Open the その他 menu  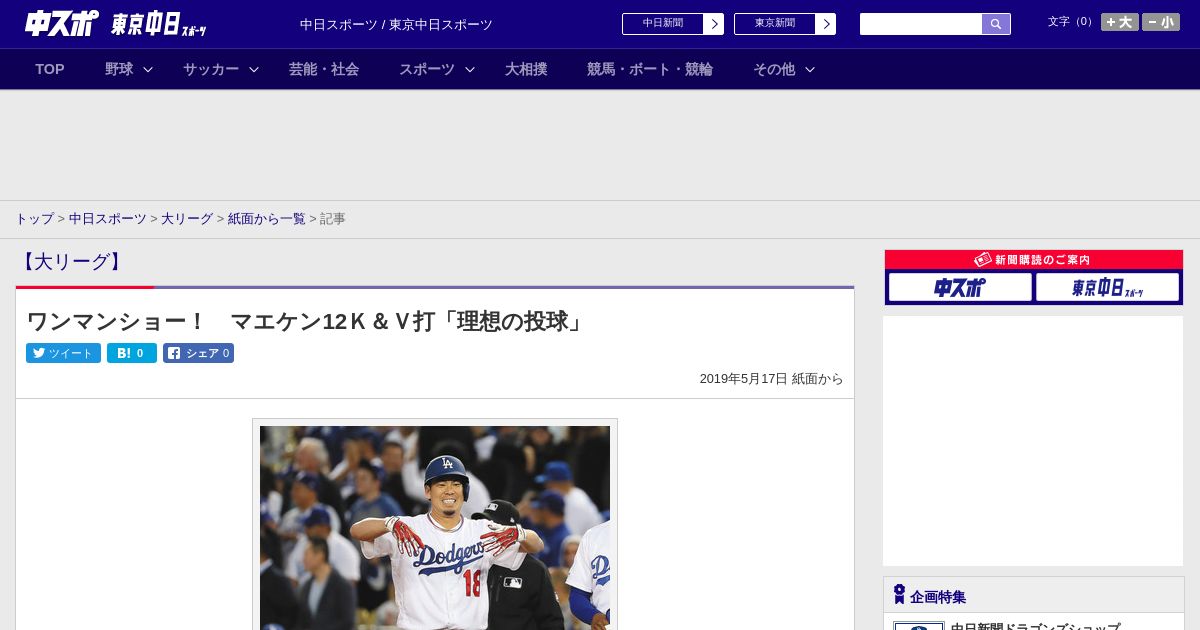(774, 69)
